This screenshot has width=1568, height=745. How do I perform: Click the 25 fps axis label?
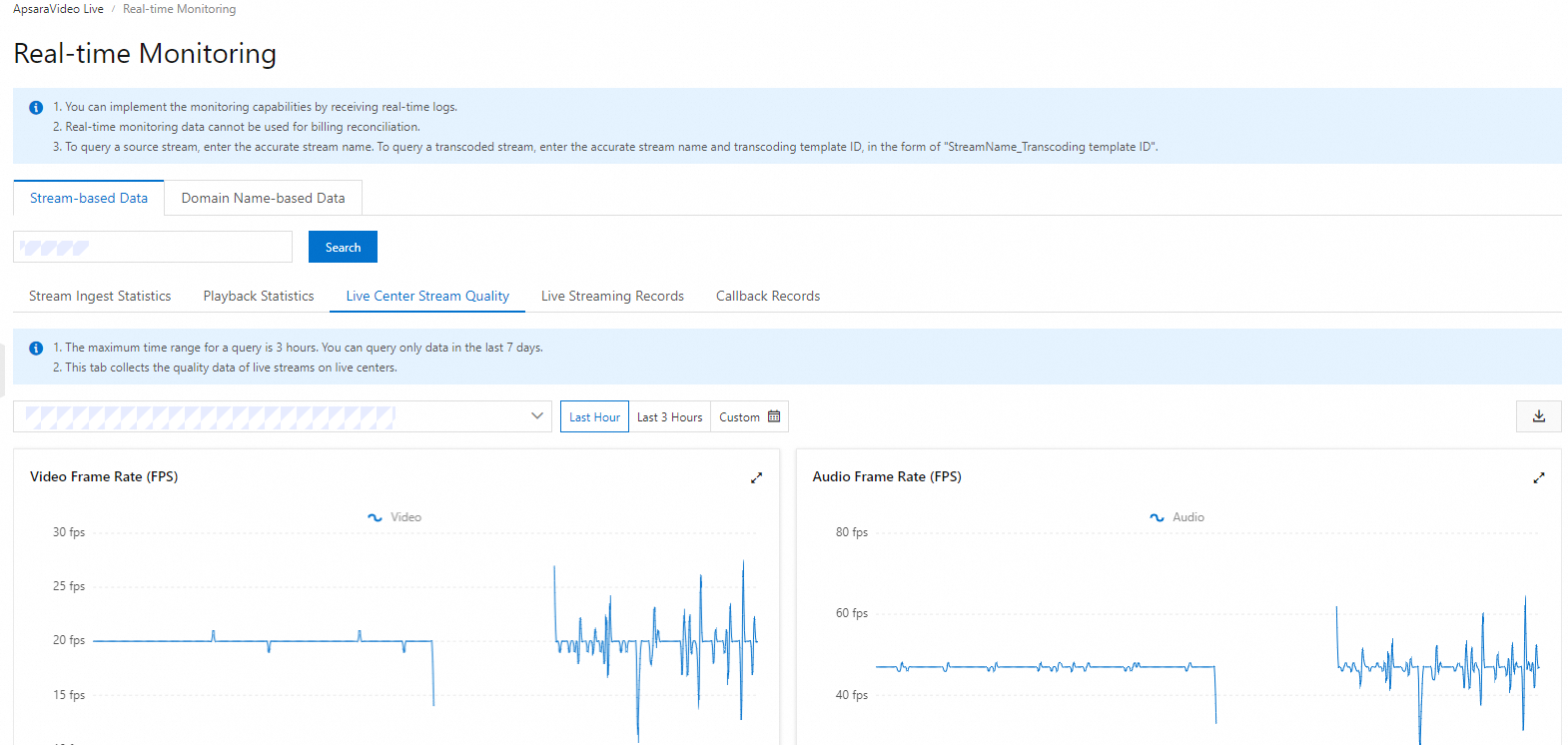[69, 586]
